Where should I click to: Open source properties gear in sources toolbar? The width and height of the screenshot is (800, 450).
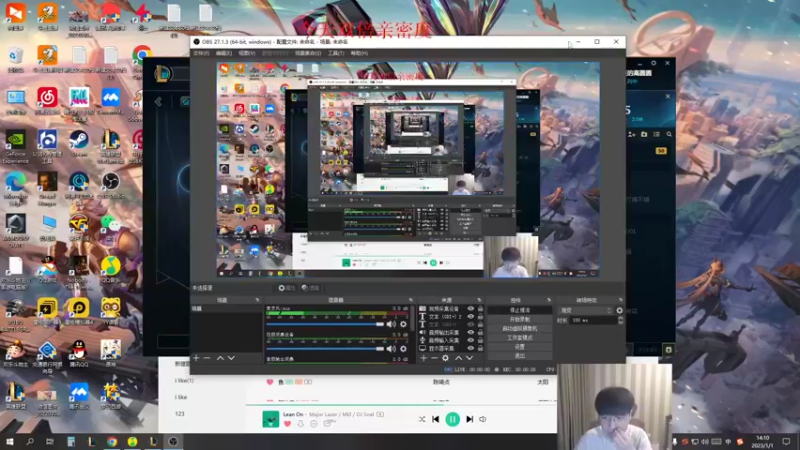click(445, 358)
